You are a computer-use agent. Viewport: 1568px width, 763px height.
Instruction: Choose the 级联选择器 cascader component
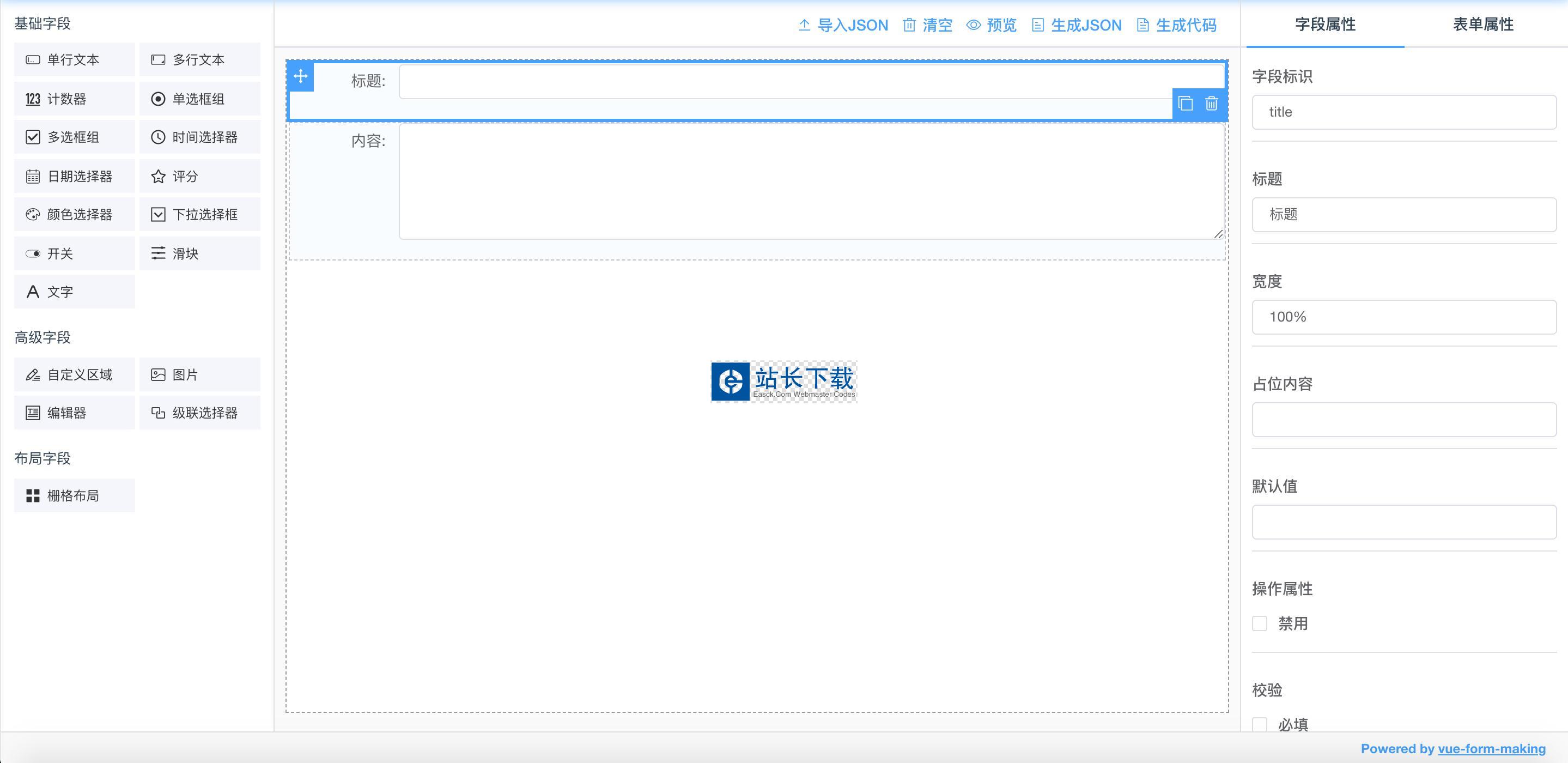click(x=199, y=413)
